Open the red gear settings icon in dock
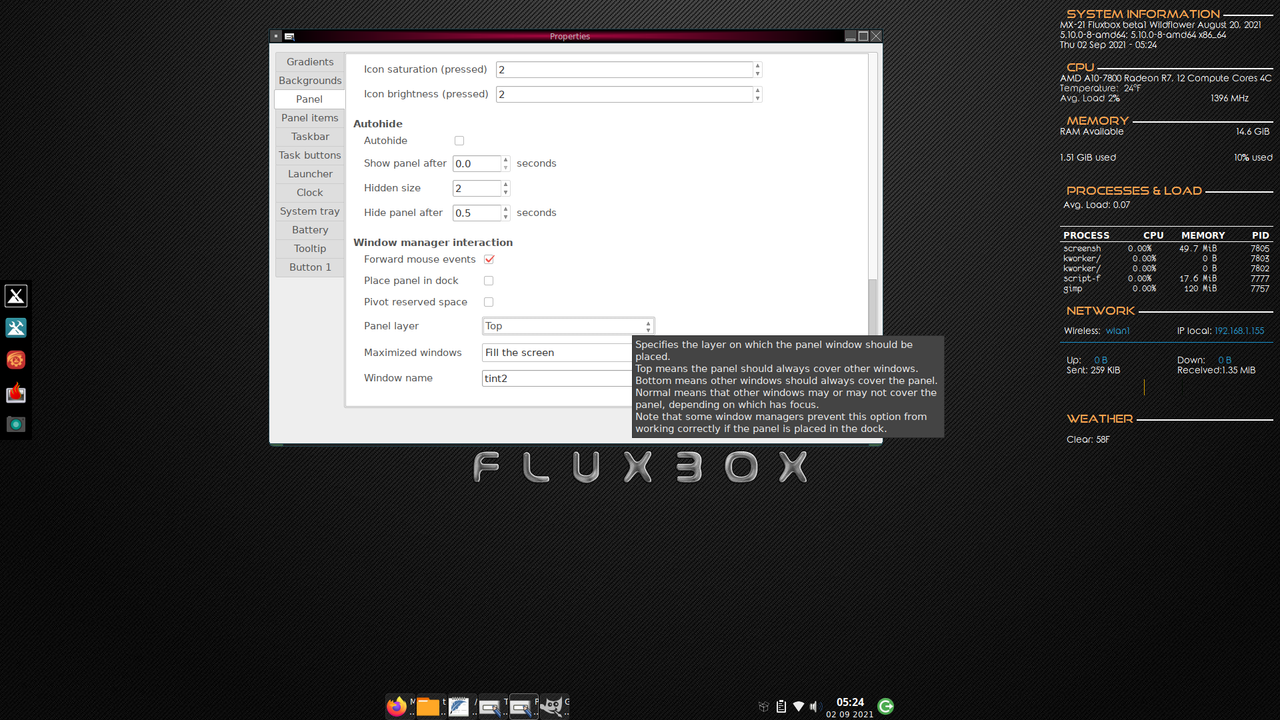The width and height of the screenshot is (1280, 720). click(x=16, y=360)
